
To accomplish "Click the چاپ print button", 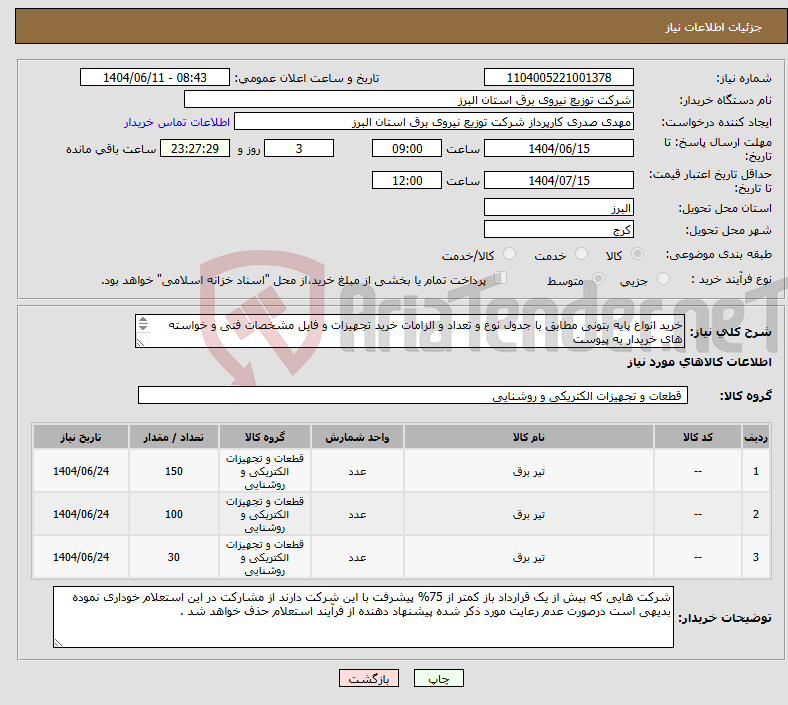I will tap(439, 678).
